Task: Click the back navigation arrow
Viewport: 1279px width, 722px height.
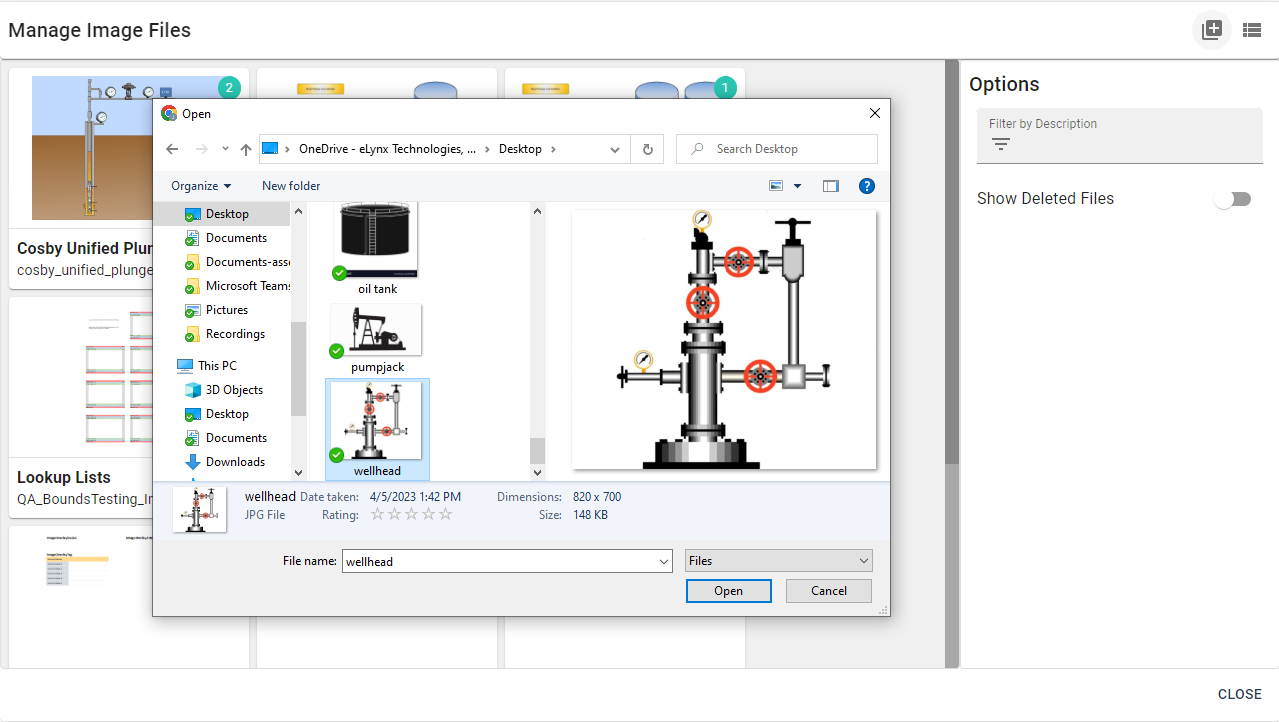Action: click(x=172, y=148)
